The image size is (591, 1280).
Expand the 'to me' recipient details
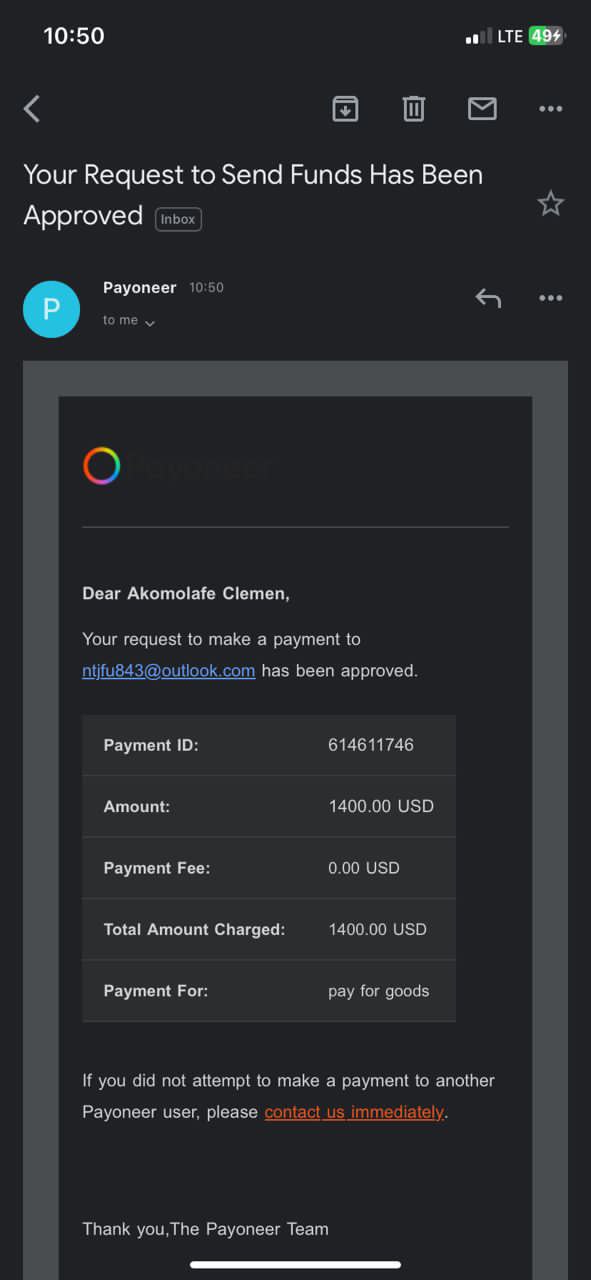click(x=129, y=321)
